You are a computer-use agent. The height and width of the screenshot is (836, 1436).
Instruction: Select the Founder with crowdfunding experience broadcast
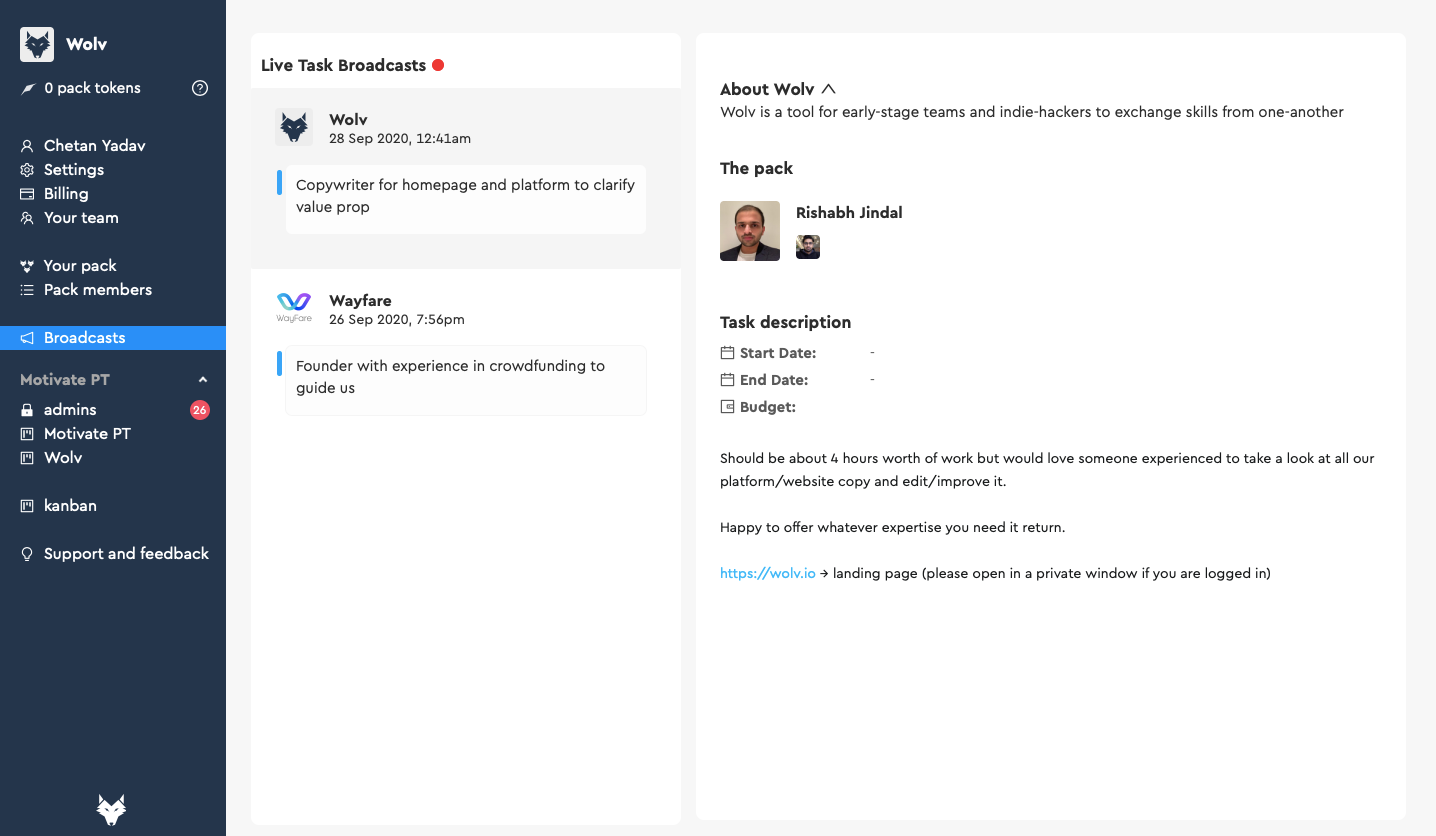click(466, 380)
